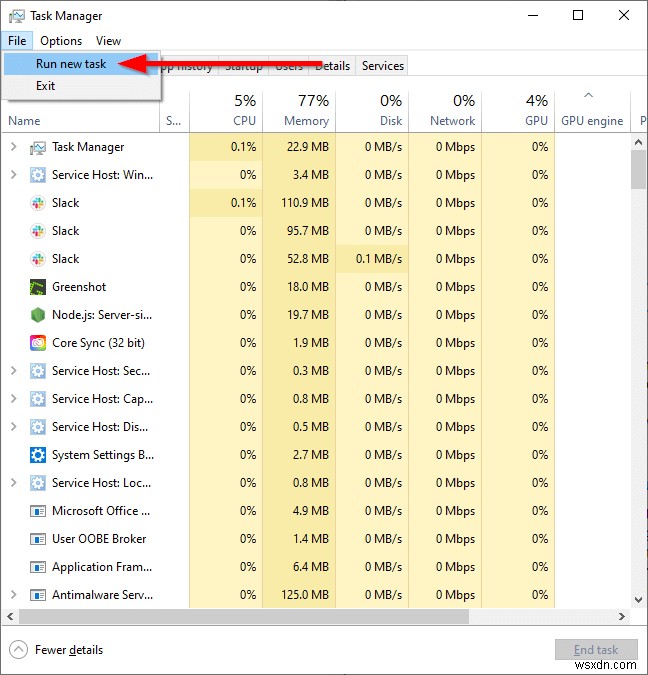
Task: Click the Greenshot app icon
Action: 38,287
